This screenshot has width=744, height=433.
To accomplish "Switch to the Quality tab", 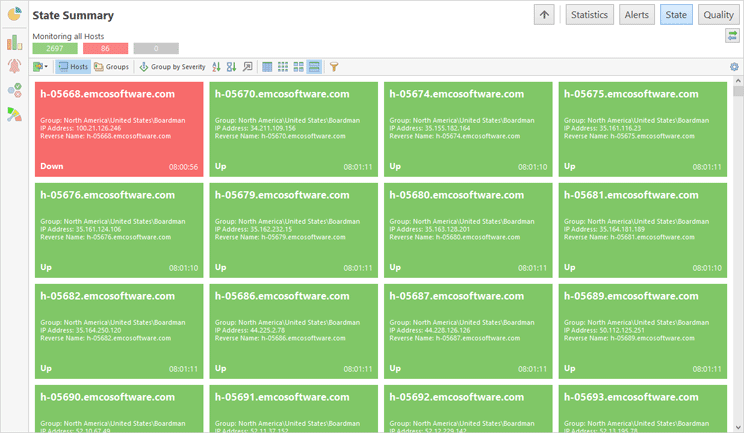I will coord(718,15).
